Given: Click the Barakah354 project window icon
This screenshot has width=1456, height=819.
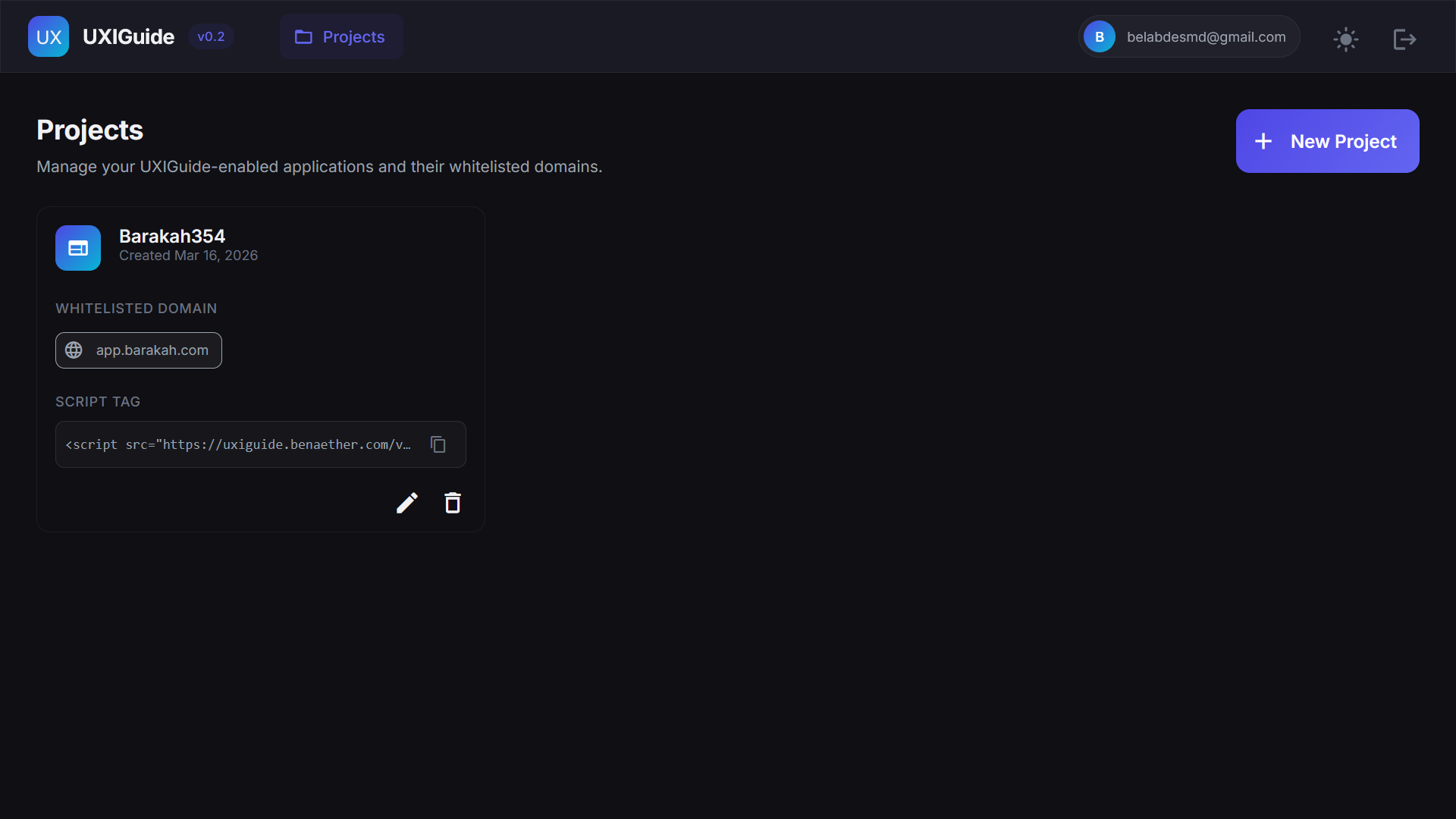Looking at the screenshot, I should tap(78, 248).
